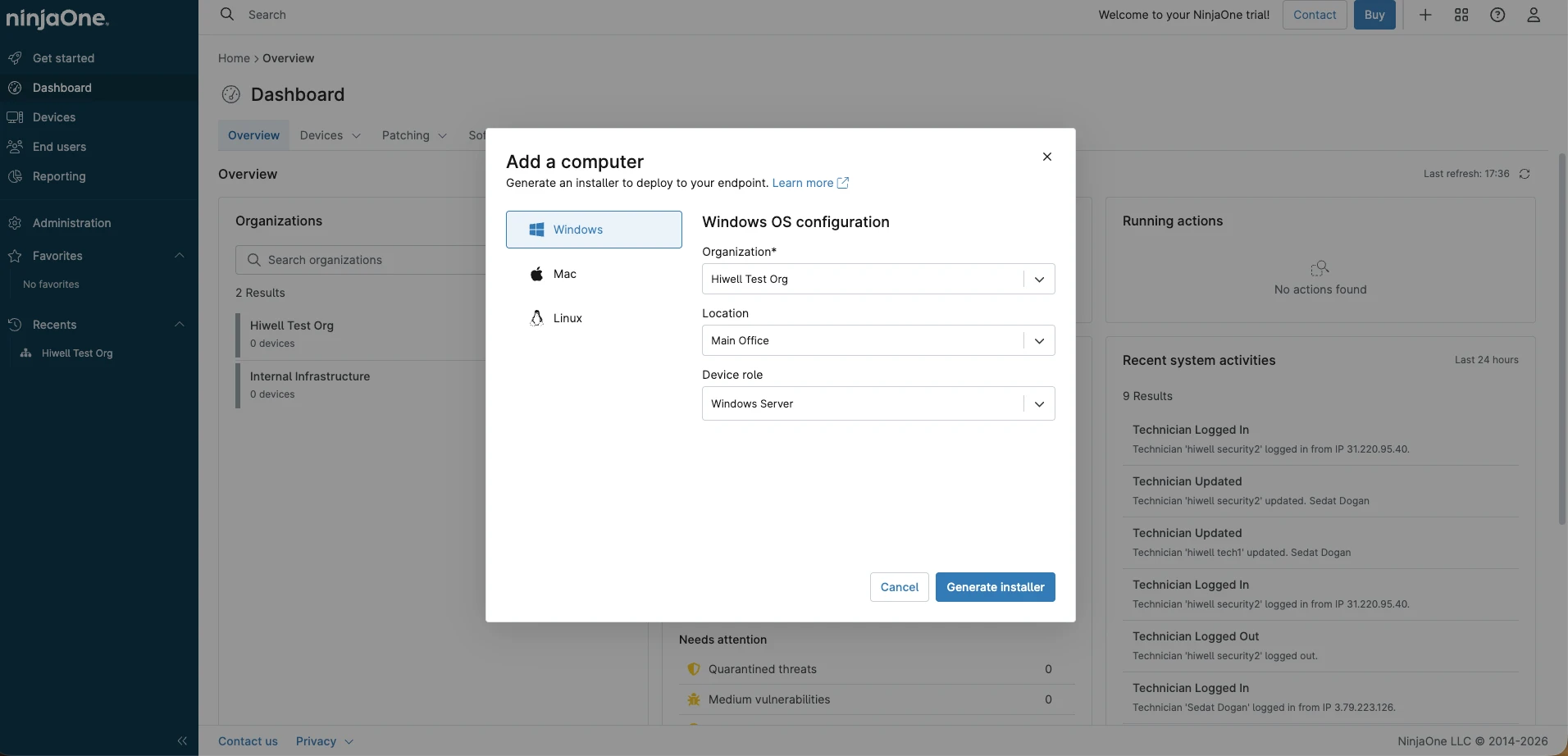
Task: Open the apps grid icon
Action: 1461,15
